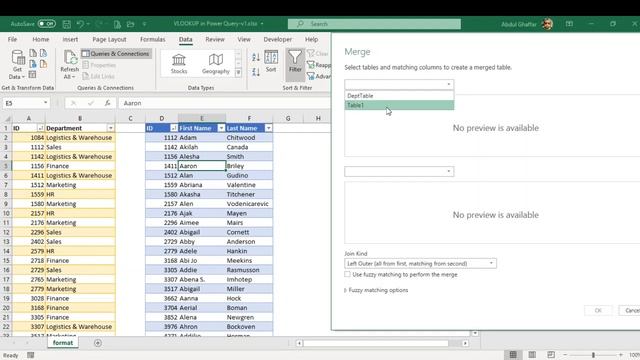Open ID column D filter dropdown
Screen dimensions: 640x360
[x=173, y=128]
